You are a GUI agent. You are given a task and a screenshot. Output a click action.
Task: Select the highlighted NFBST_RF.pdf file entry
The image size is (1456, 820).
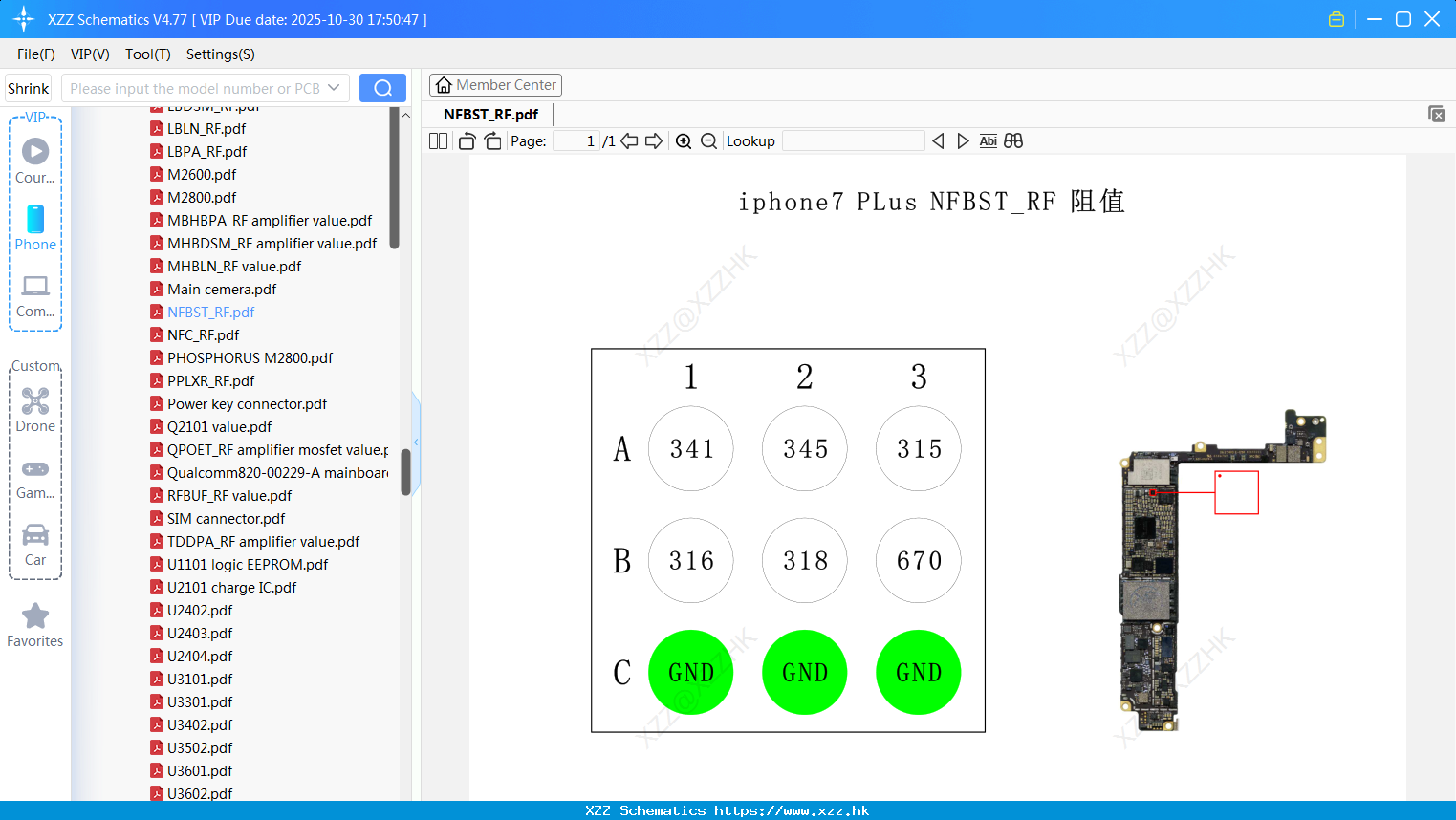[210, 312]
